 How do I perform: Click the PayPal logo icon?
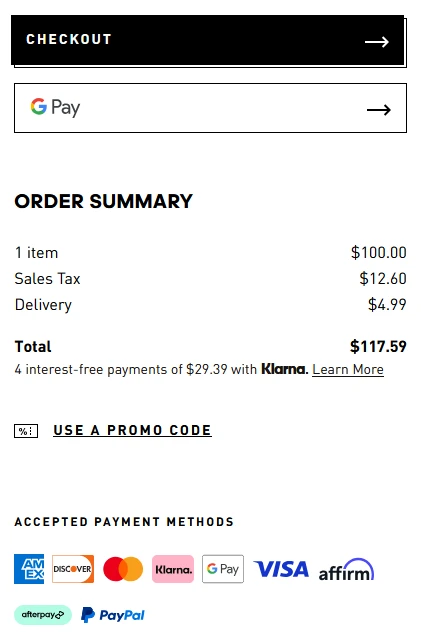(113, 615)
